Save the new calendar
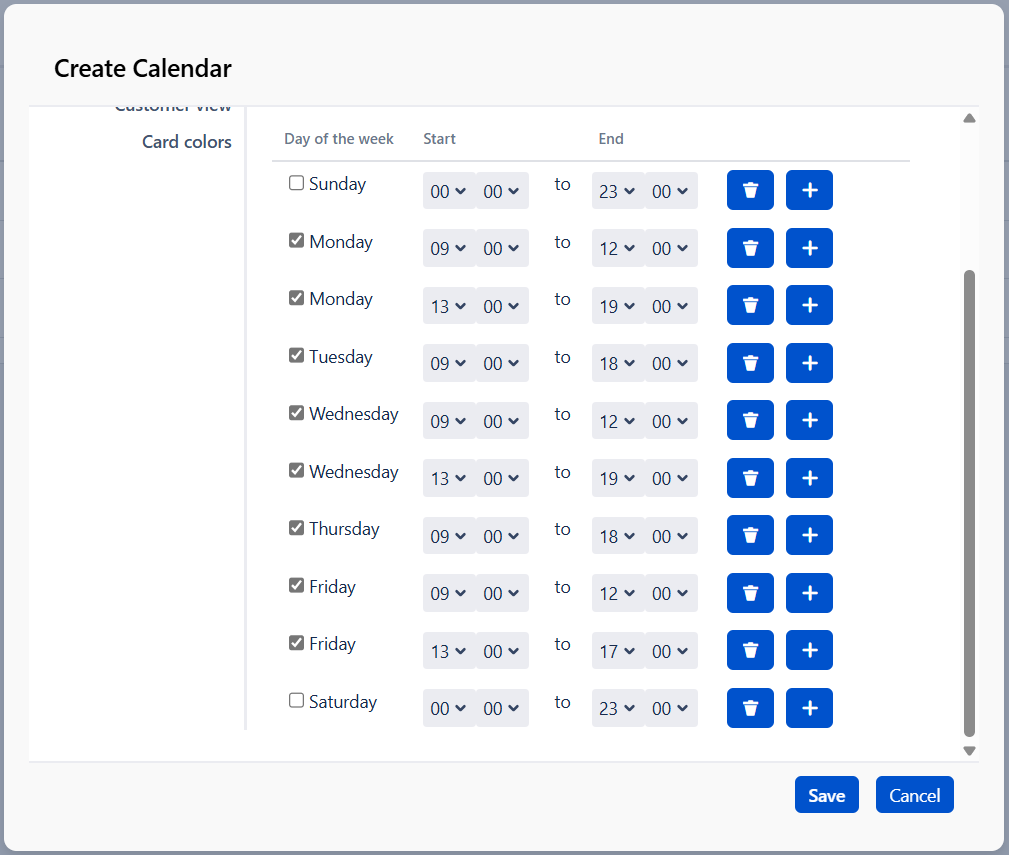1009x855 pixels. (826, 795)
